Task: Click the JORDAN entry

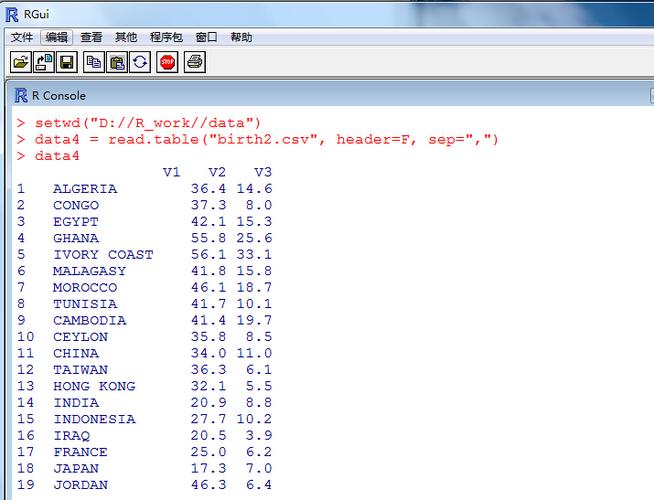Action: point(80,485)
